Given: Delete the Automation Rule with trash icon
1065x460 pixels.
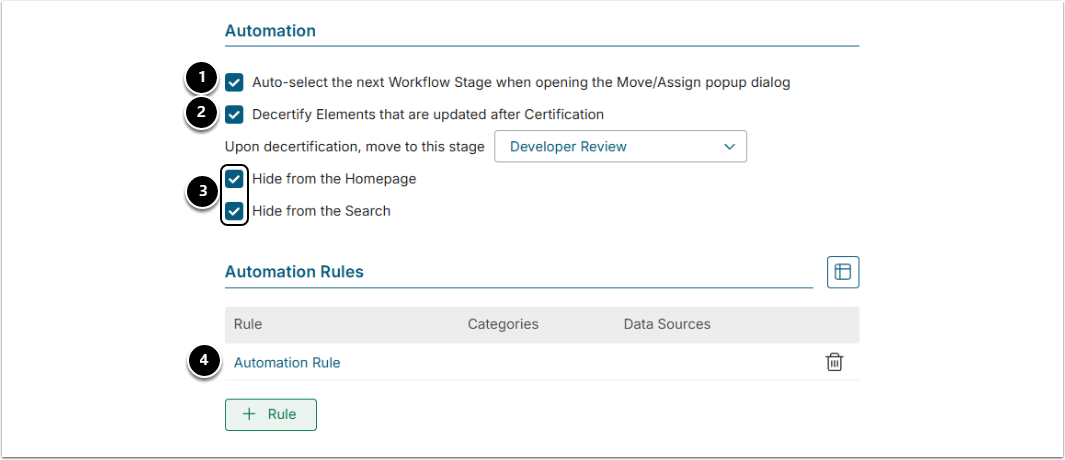Looking at the screenshot, I should 834,362.
